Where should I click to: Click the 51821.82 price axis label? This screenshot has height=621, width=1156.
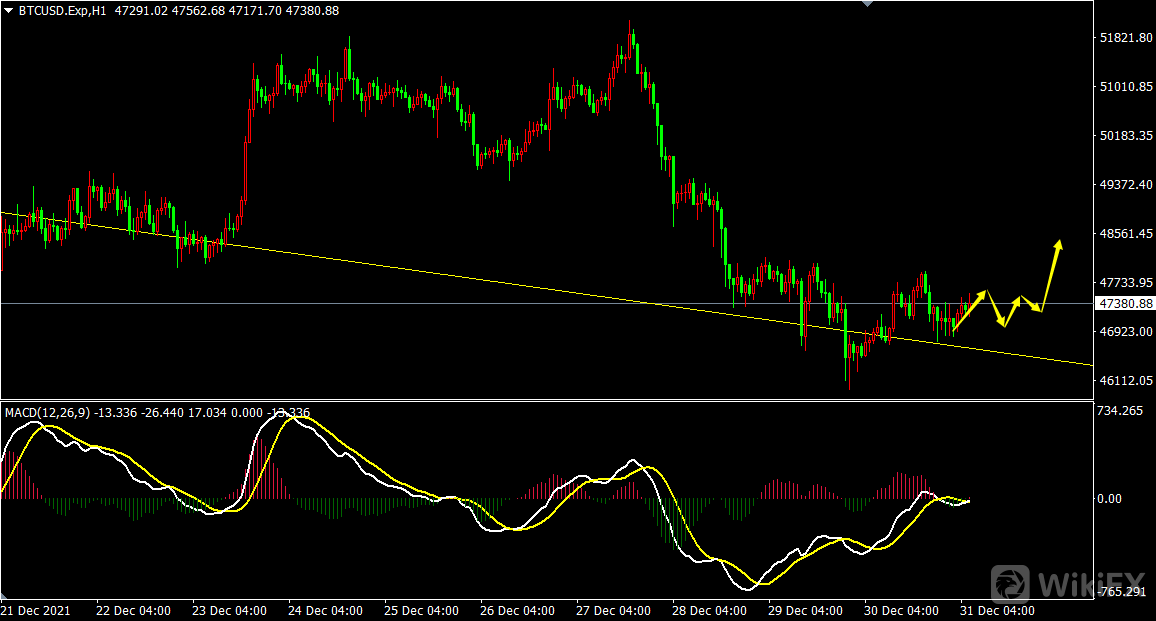[1126, 38]
